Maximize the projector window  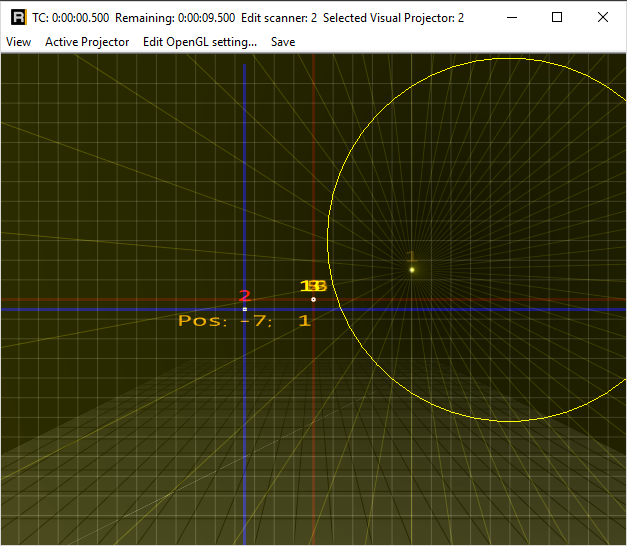click(x=557, y=18)
